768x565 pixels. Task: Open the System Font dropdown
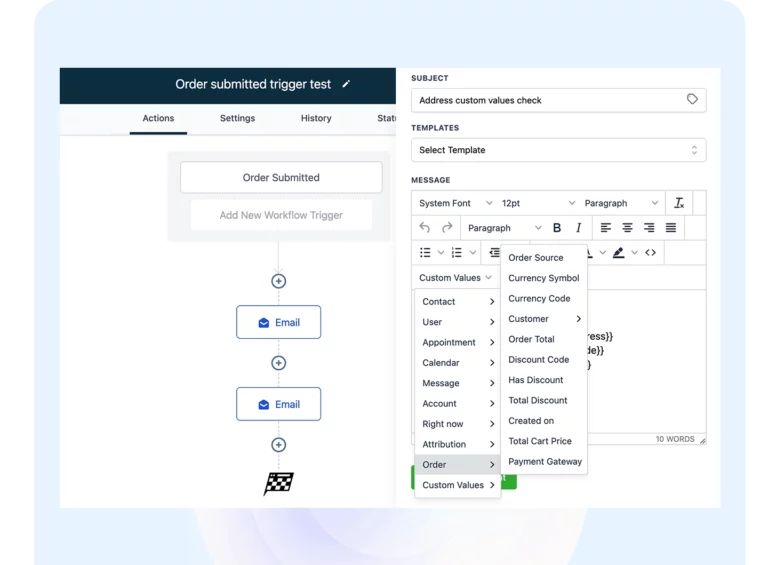click(x=456, y=203)
